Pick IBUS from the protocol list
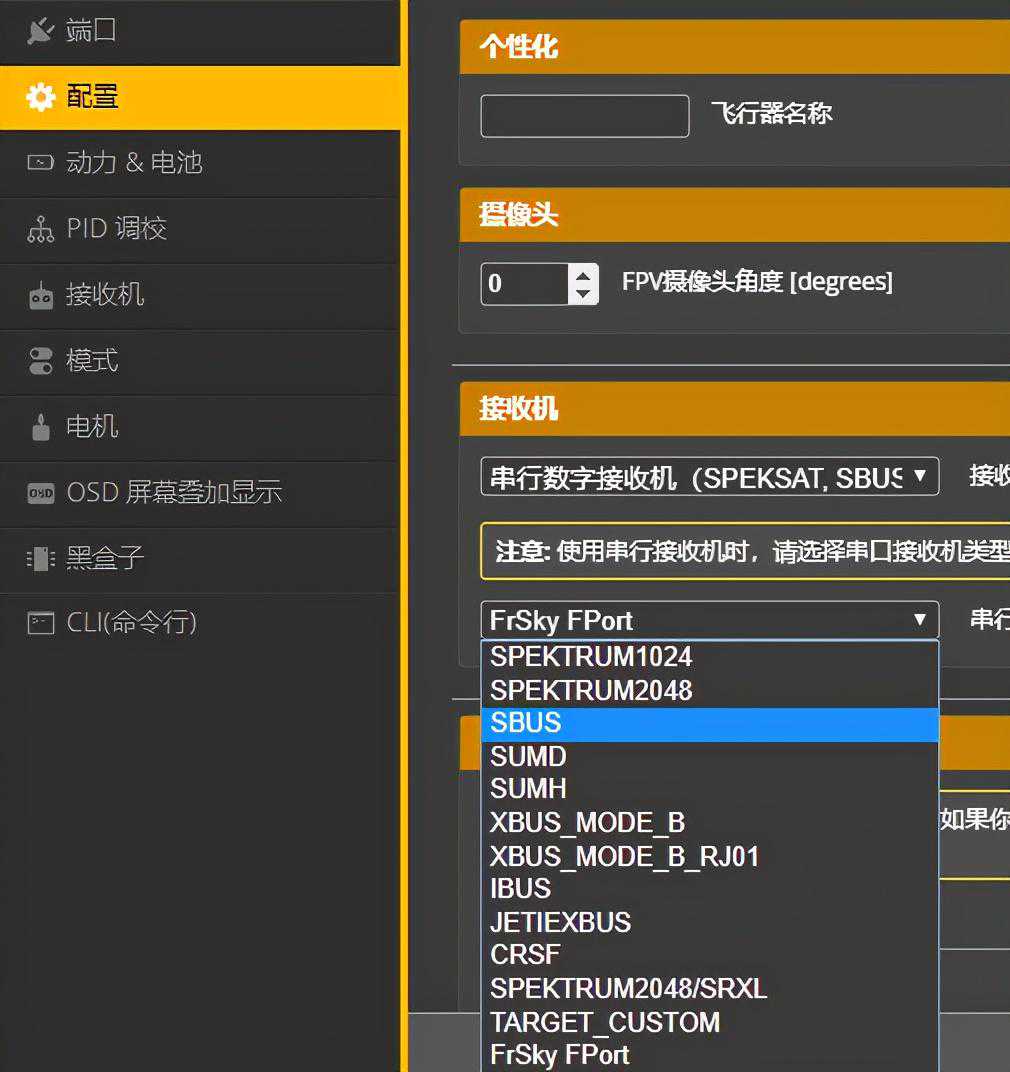 coord(709,888)
